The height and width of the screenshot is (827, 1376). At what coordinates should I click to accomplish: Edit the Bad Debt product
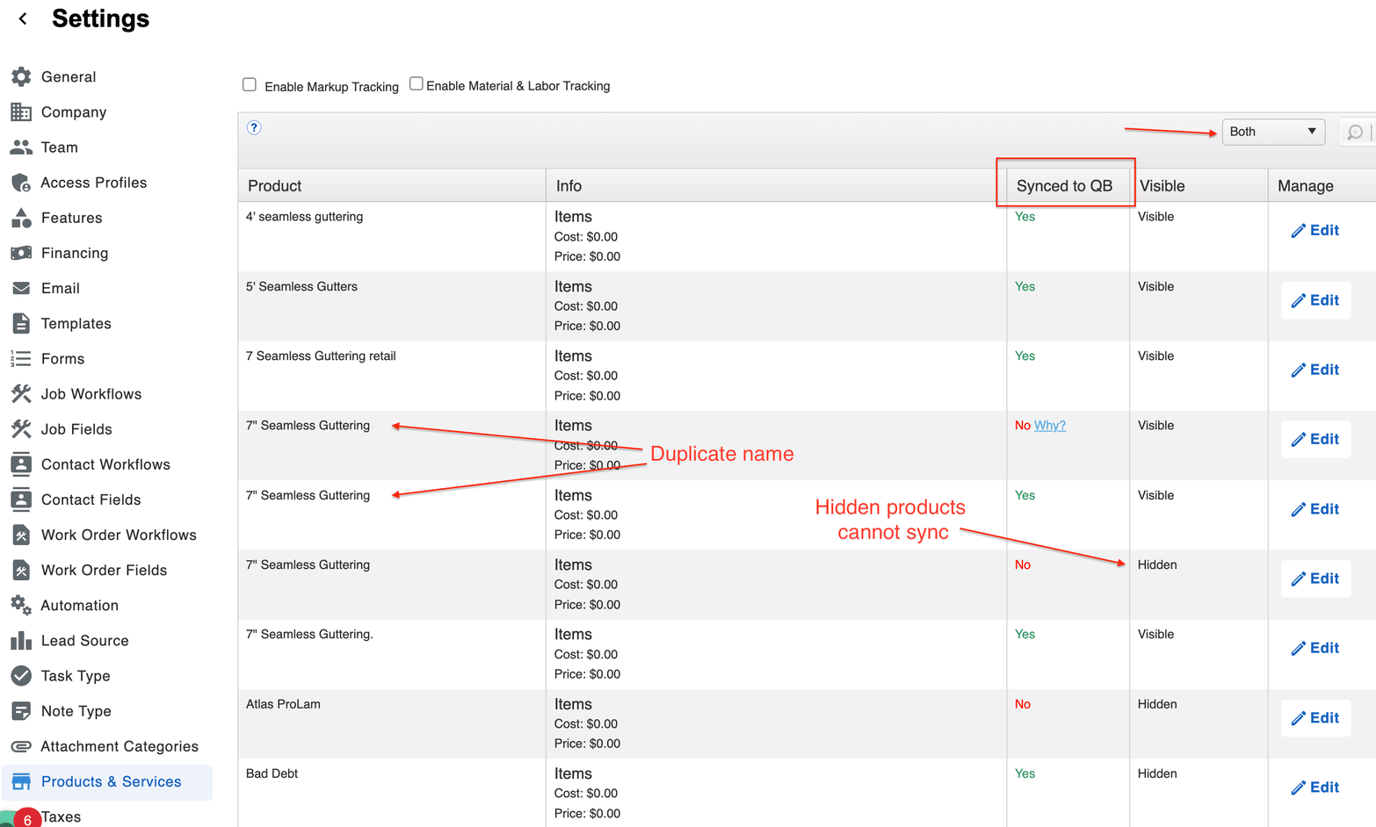1315,788
